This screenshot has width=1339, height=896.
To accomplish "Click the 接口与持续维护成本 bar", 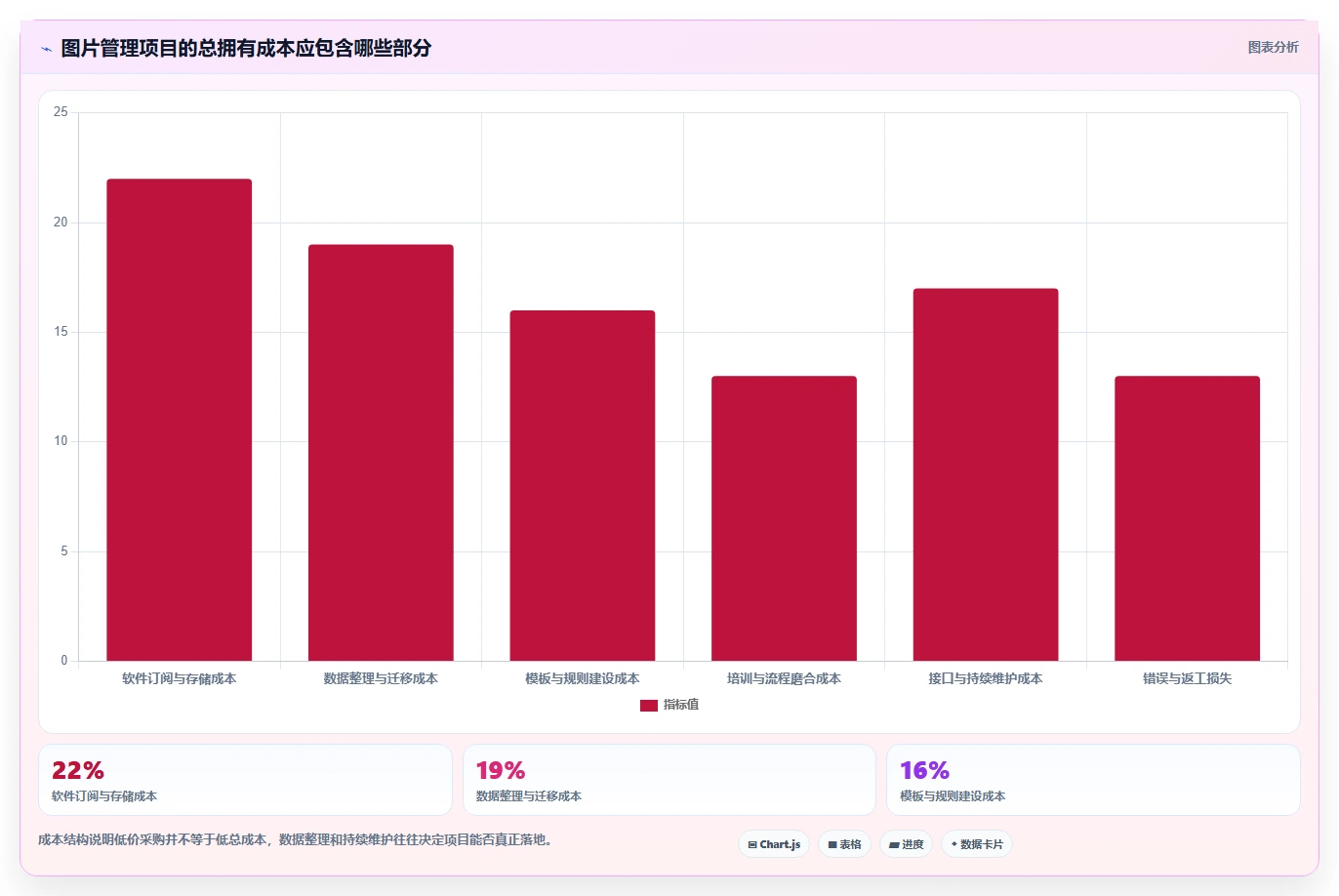I will point(986,474).
